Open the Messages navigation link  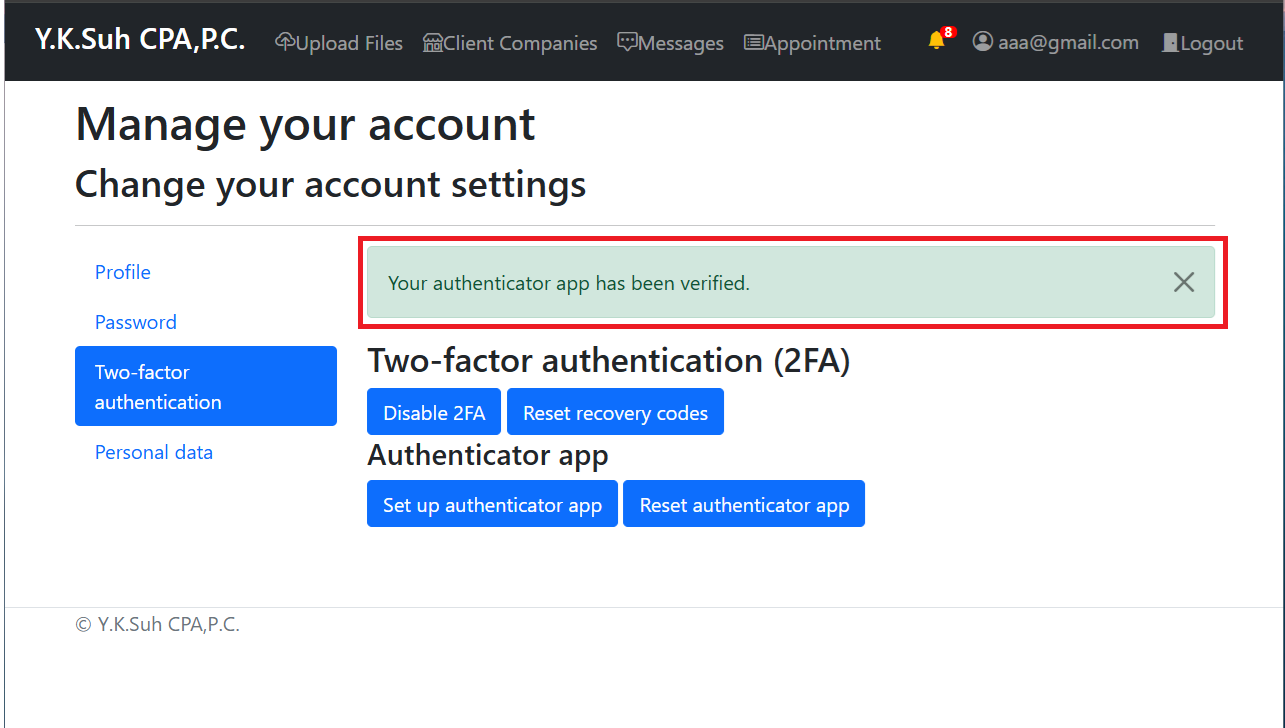(670, 43)
